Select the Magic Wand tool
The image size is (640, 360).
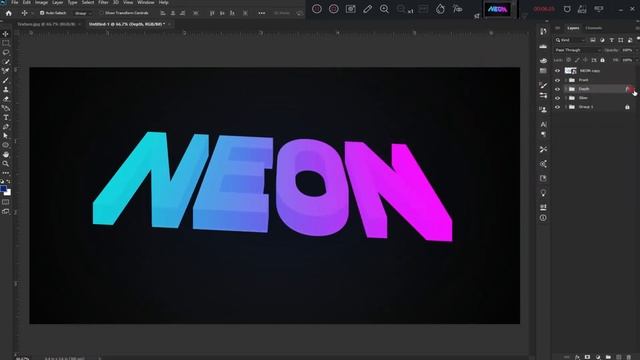point(6,62)
